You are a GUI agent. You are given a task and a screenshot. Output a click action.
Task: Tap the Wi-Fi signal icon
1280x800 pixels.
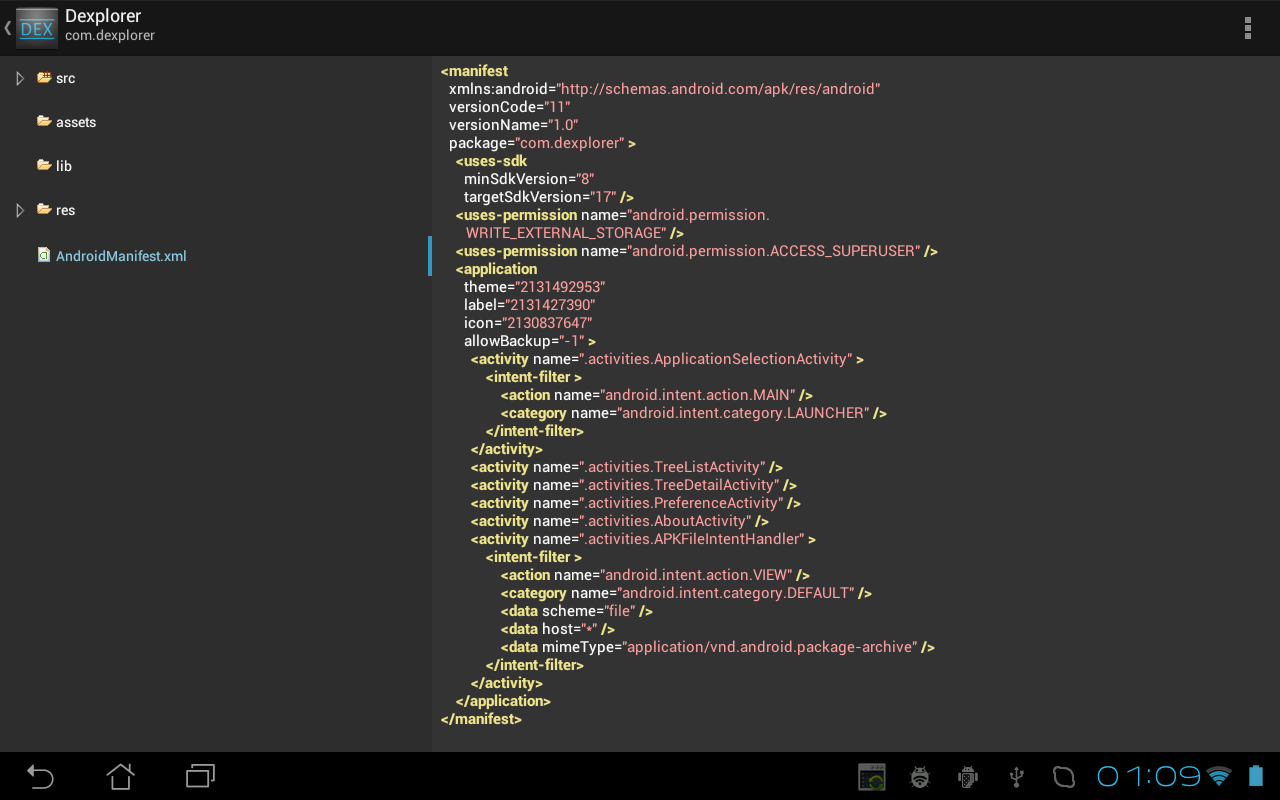(x=1218, y=776)
